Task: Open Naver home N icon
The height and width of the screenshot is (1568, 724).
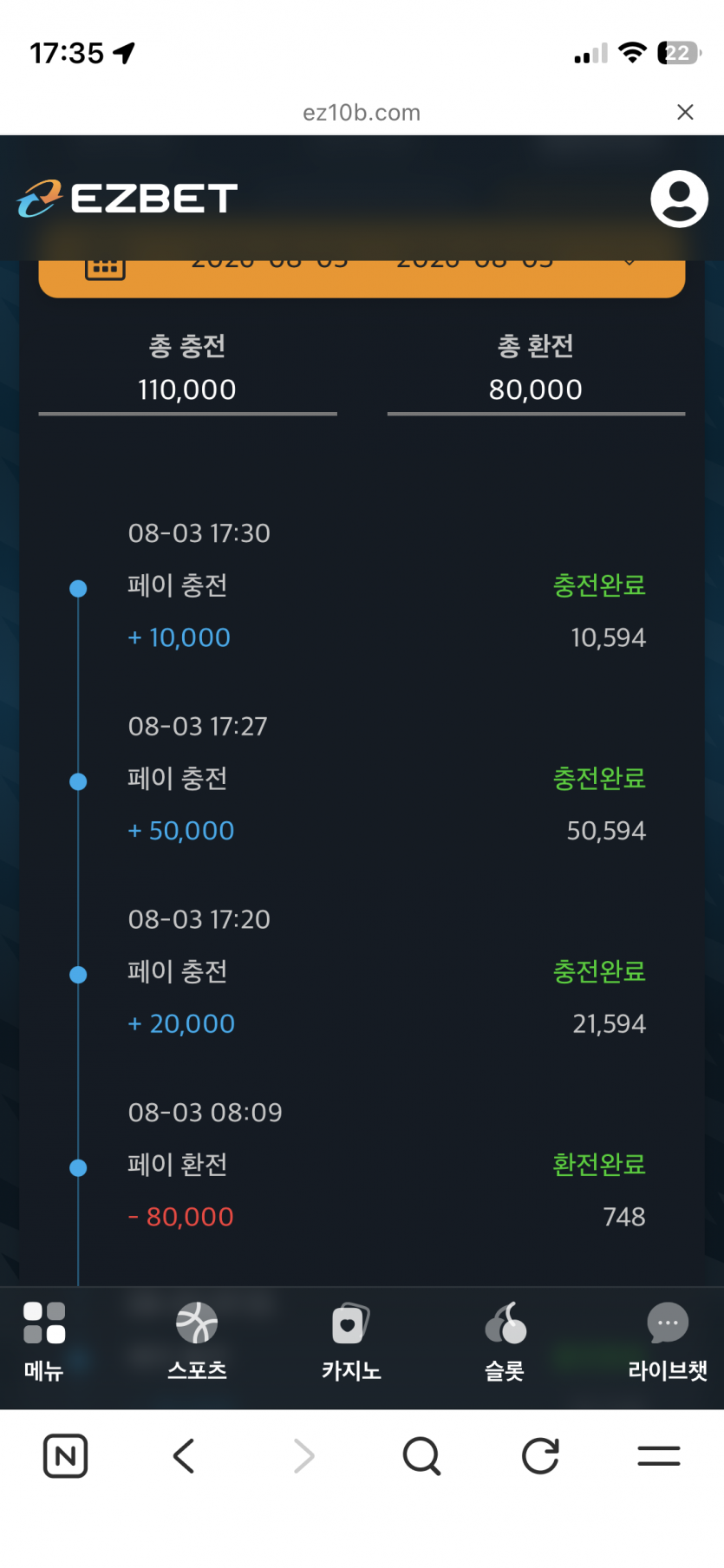Action: click(65, 1455)
